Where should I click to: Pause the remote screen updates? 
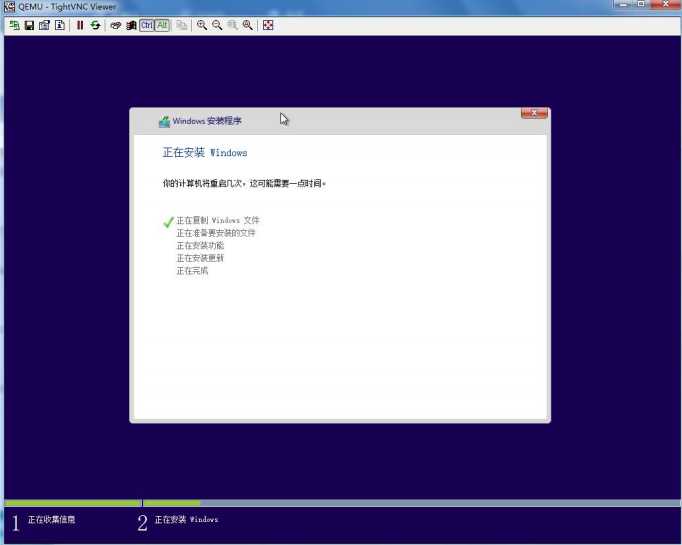point(80,25)
